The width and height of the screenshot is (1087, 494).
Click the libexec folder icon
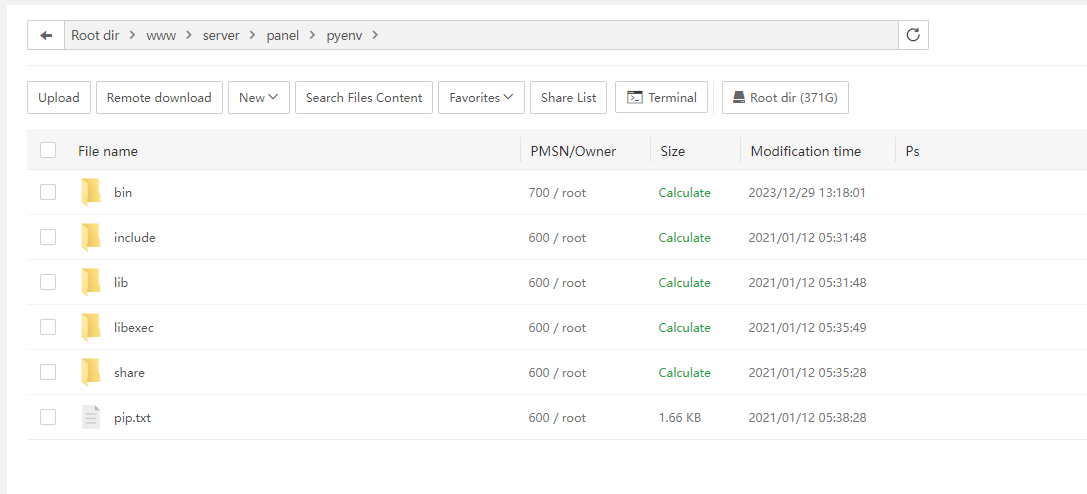pos(91,327)
